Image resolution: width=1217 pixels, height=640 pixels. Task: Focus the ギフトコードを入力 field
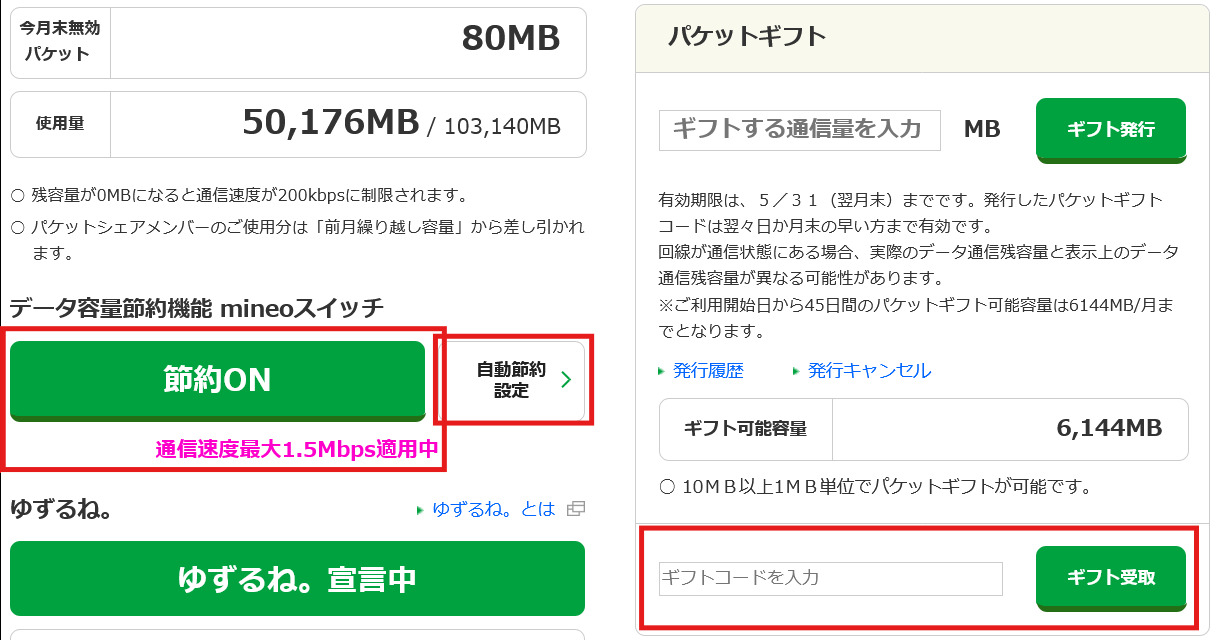coord(830,578)
